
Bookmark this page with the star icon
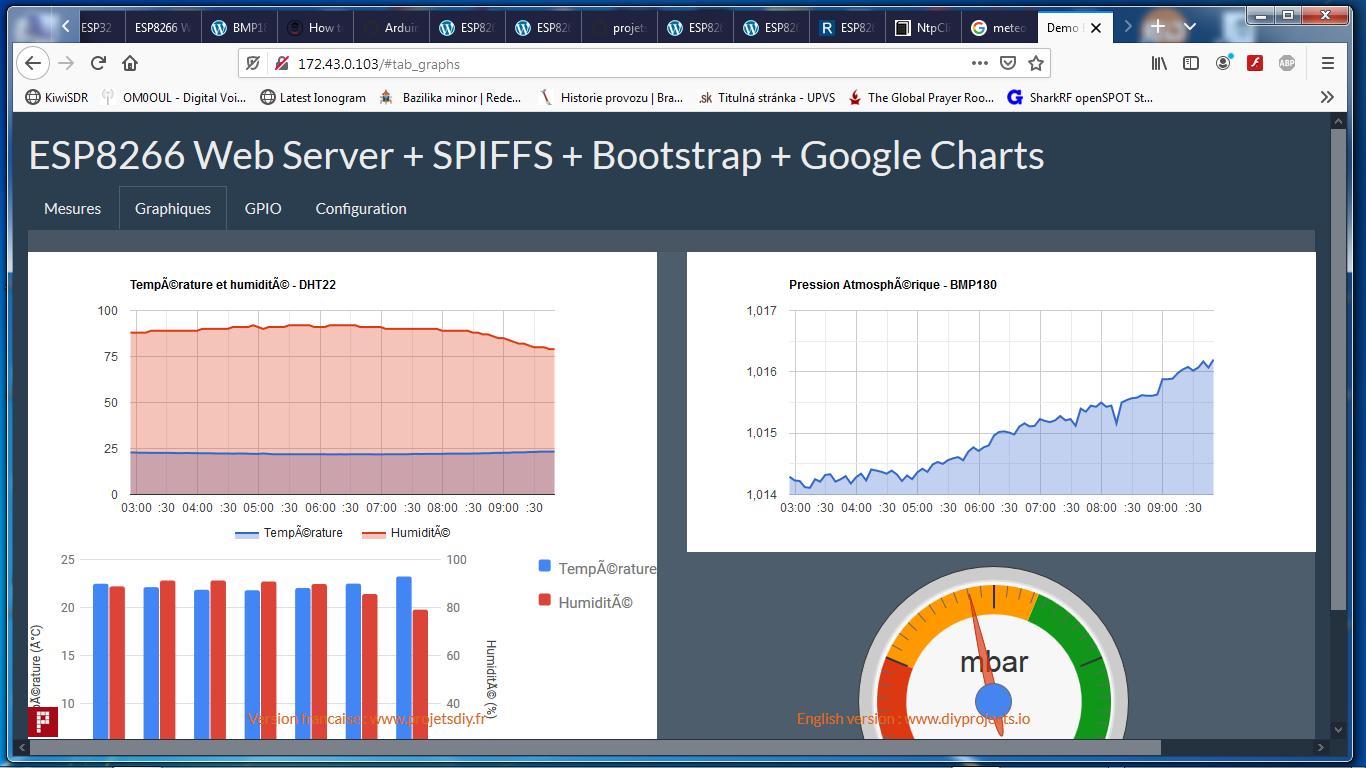tap(1036, 63)
